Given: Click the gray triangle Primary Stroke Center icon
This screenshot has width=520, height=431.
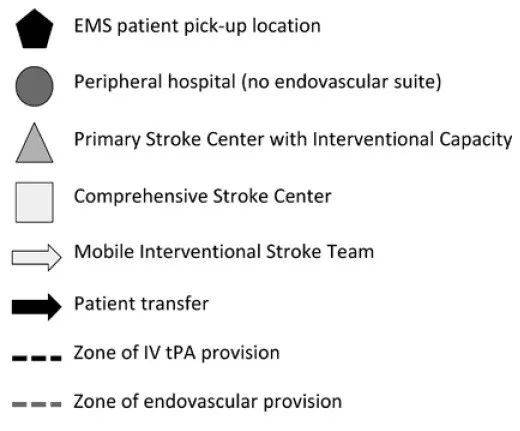Looking at the screenshot, I should (x=34, y=143).
